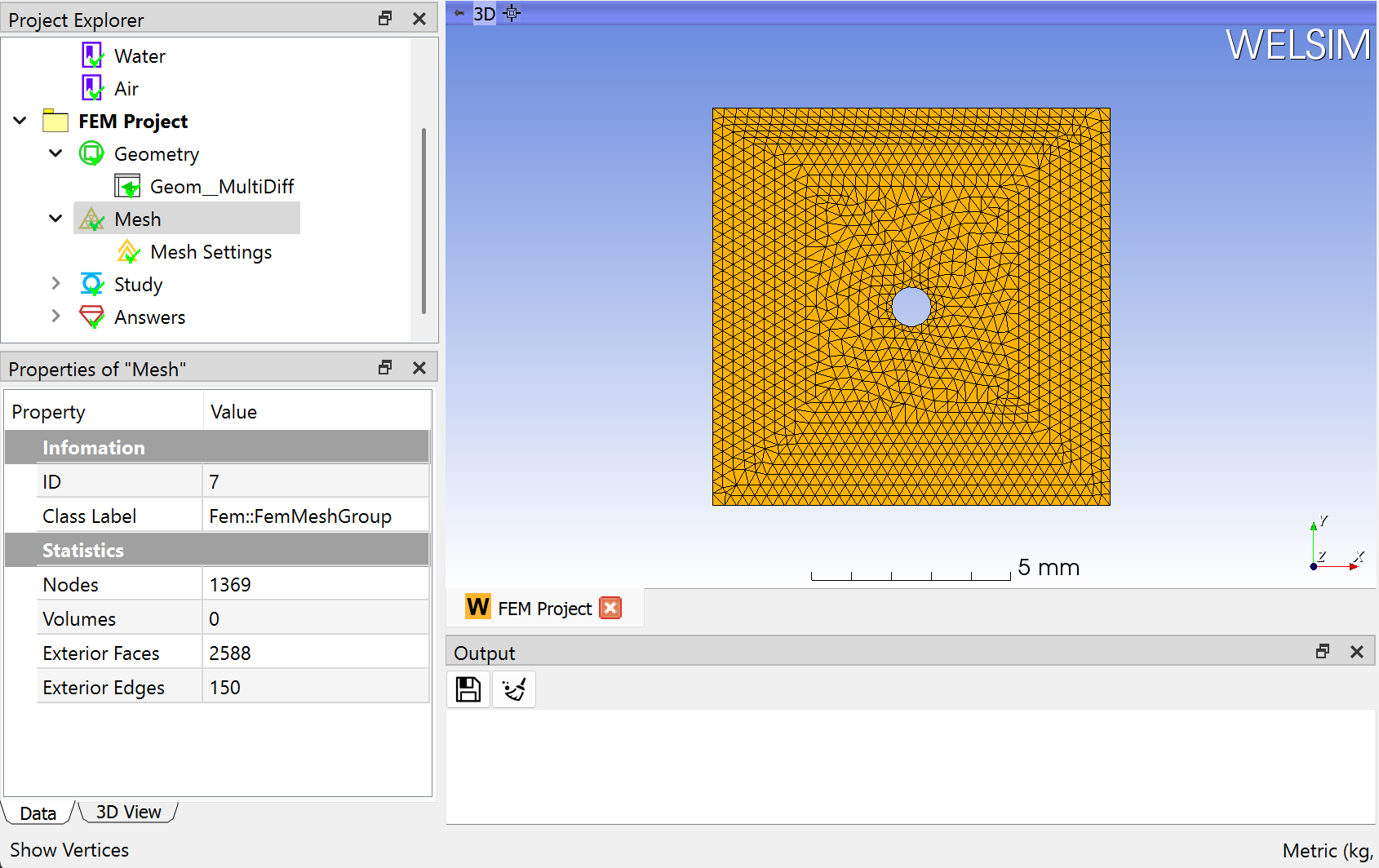The width and height of the screenshot is (1379, 868).
Task: Close the Project Explorer panel
Action: (419, 19)
